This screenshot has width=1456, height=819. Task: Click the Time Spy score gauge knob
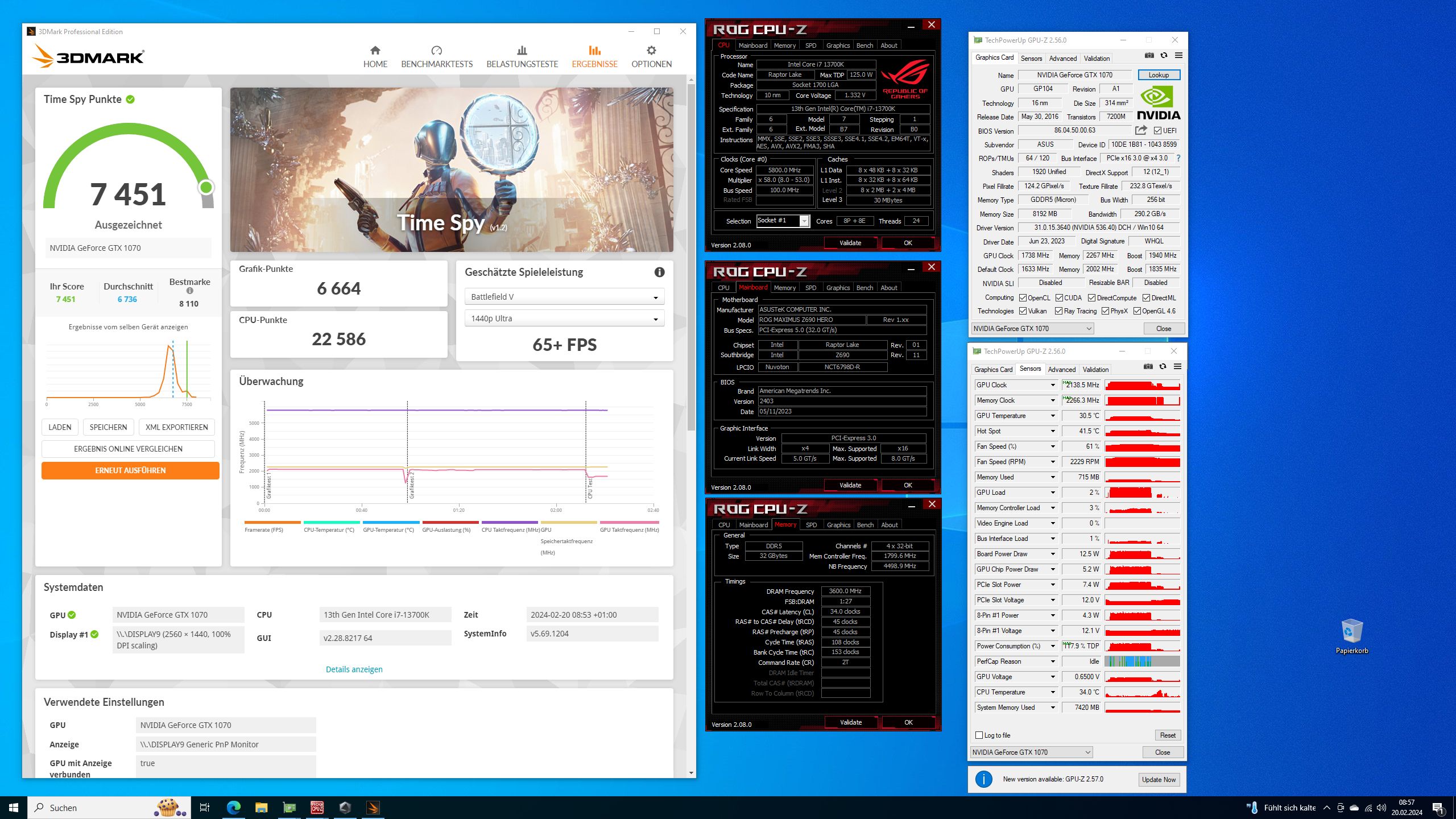(x=206, y=187)
